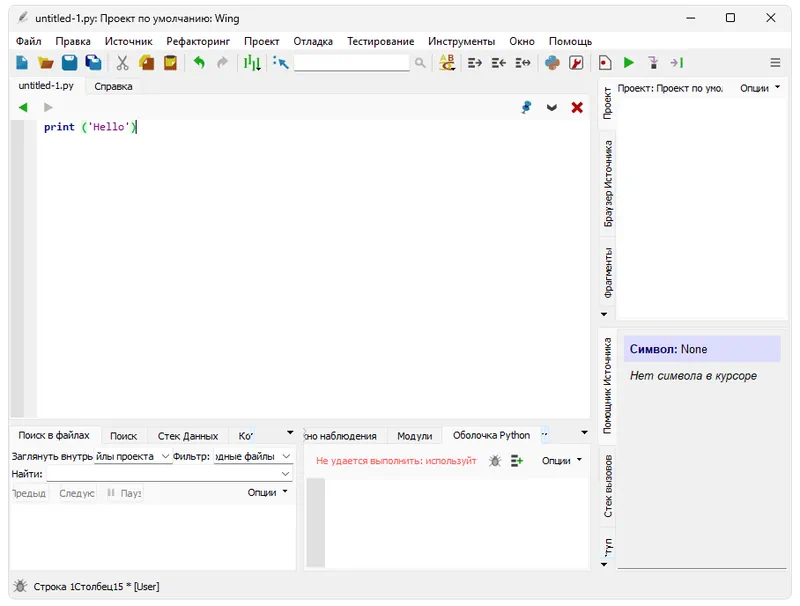Click the magnifier search icon

(x=420, y=63)
